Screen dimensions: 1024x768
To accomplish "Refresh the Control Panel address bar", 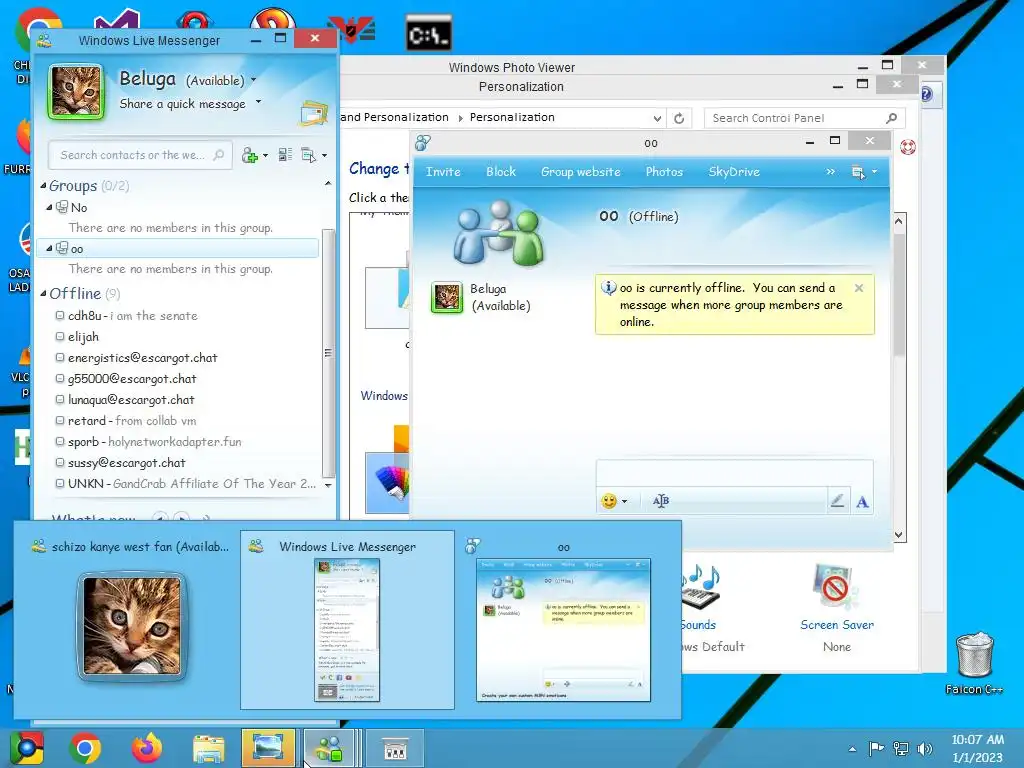I will (679, 118).
